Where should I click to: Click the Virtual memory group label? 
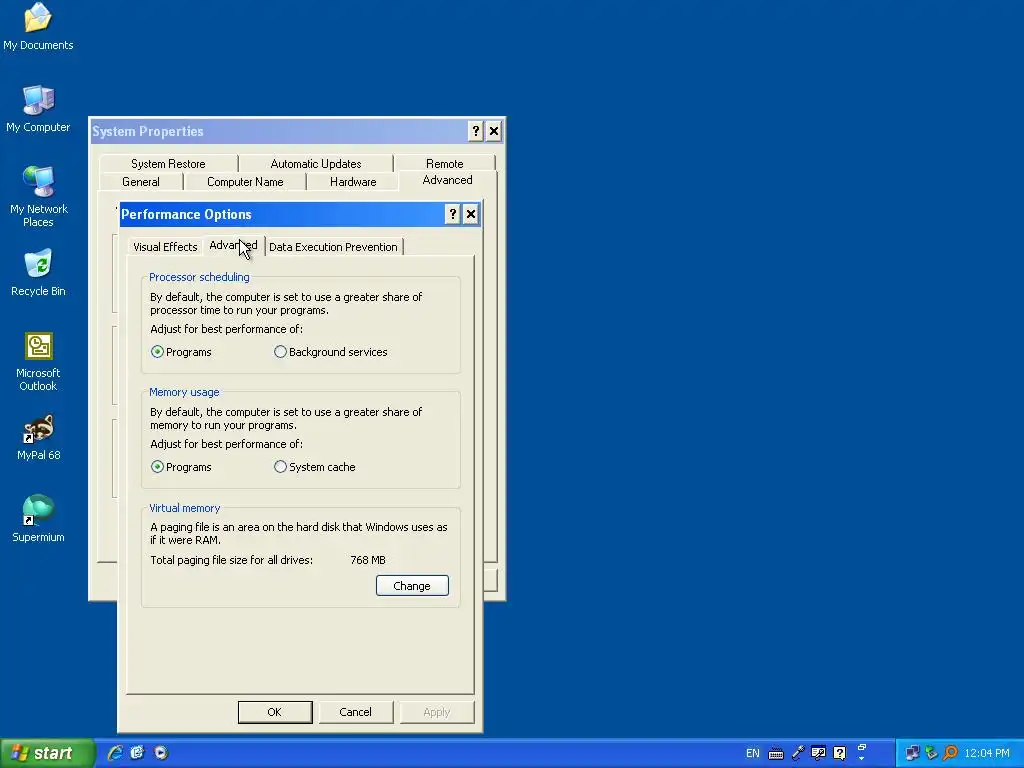[185, 508]
